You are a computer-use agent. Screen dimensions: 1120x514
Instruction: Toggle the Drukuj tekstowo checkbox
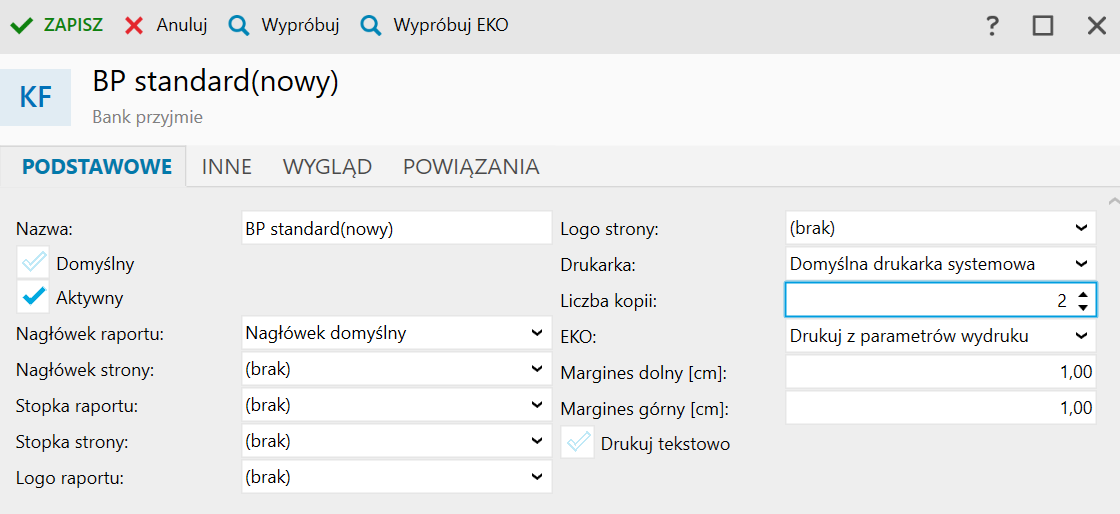578,443
